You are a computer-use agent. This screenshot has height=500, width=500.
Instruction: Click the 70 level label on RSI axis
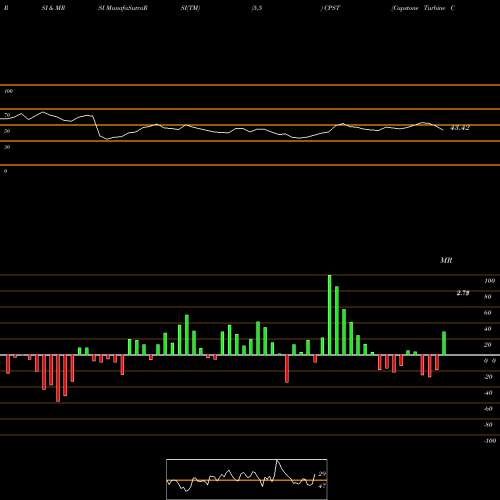tap(7, 115)
